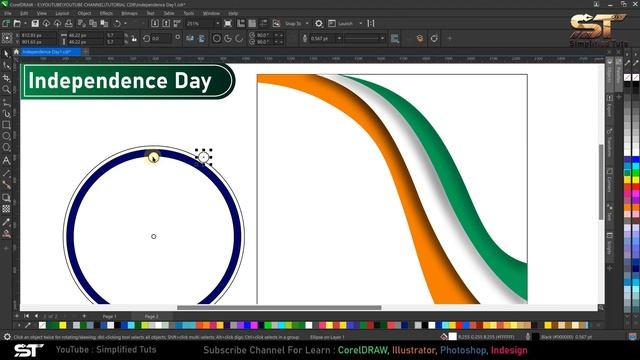Screen dimensions: 640x360
Task: Open the Snap To dropdown
Action: (x=307, y=24)
